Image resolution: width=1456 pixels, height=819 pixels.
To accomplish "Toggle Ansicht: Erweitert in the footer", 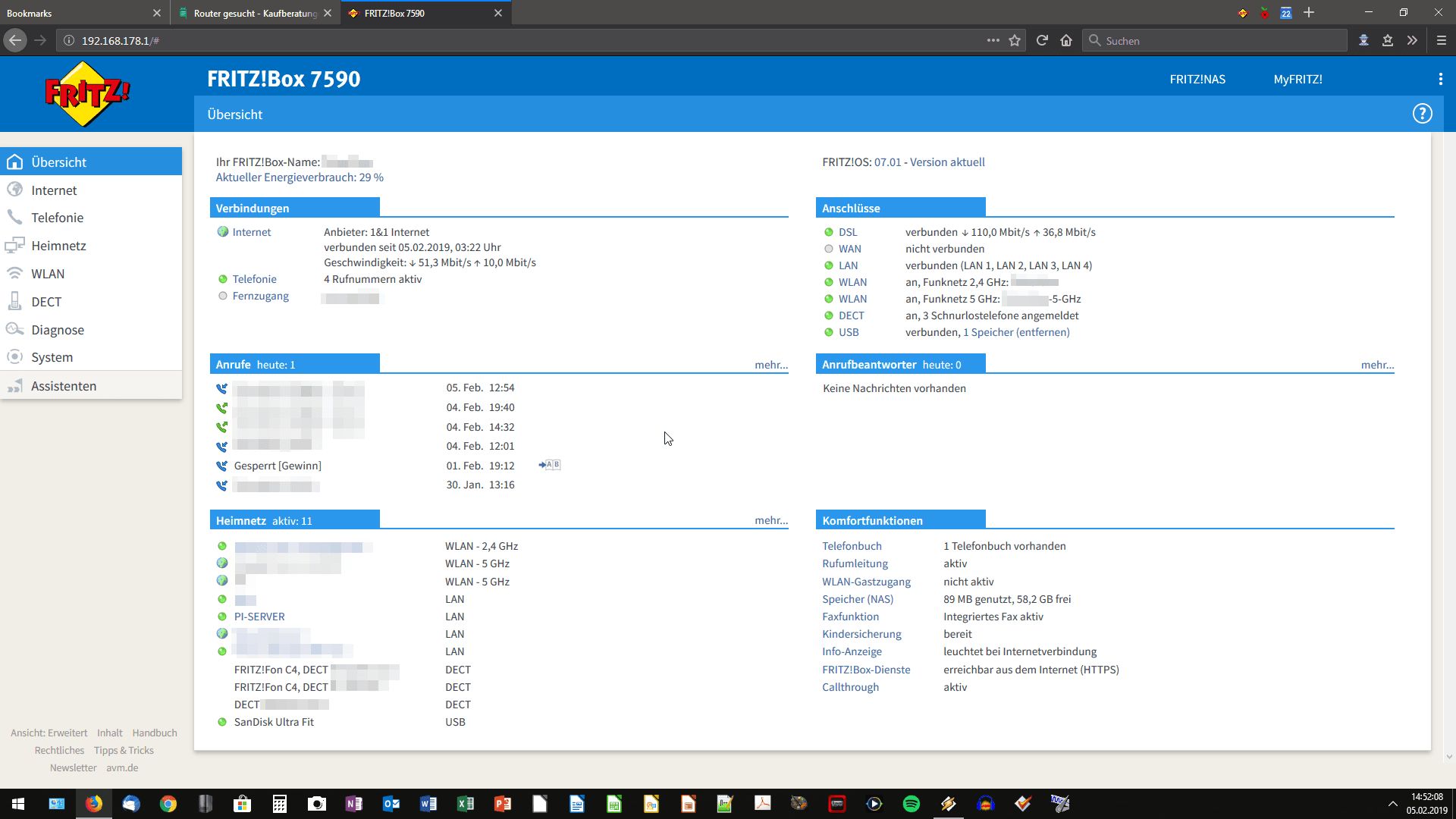I will [49, 733].
